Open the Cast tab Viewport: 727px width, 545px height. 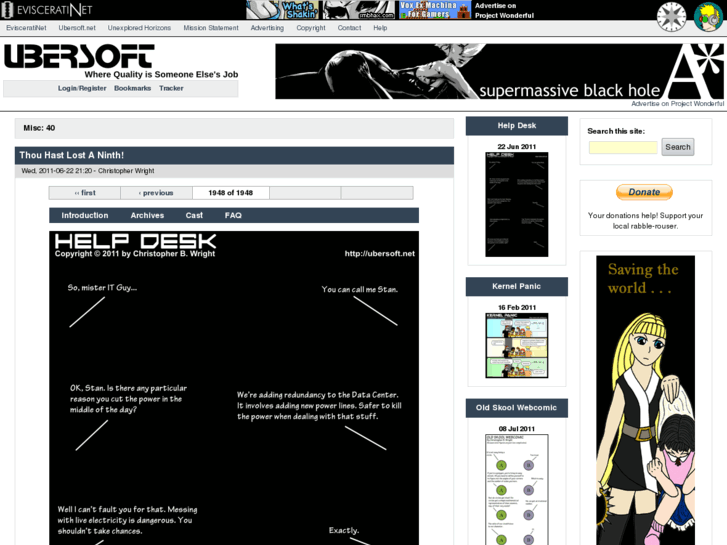point(194,215)
